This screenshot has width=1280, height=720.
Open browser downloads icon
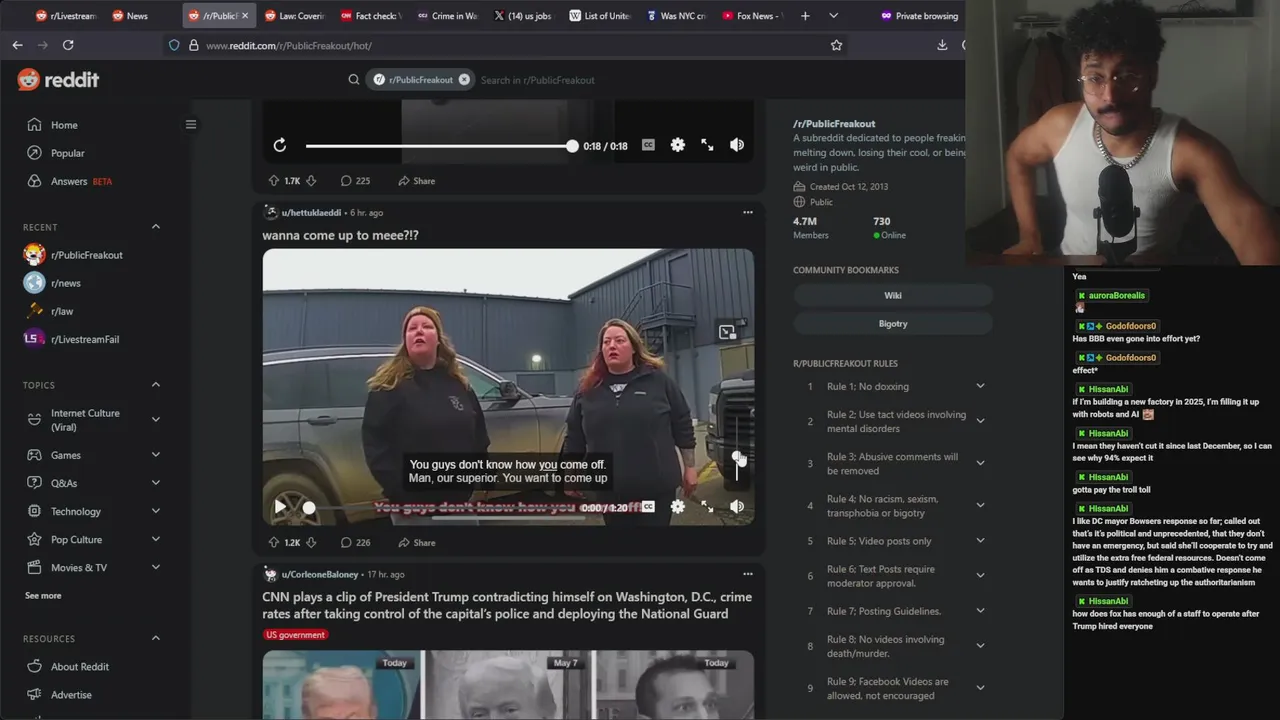[x=942, y=45]
